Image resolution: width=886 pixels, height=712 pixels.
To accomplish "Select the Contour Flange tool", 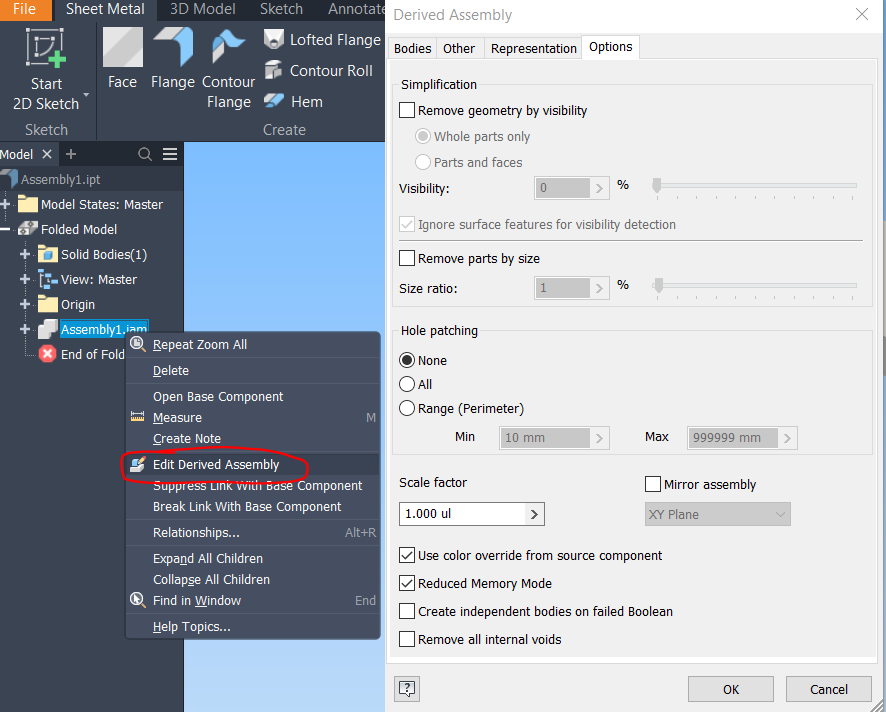I will [228, 69].
